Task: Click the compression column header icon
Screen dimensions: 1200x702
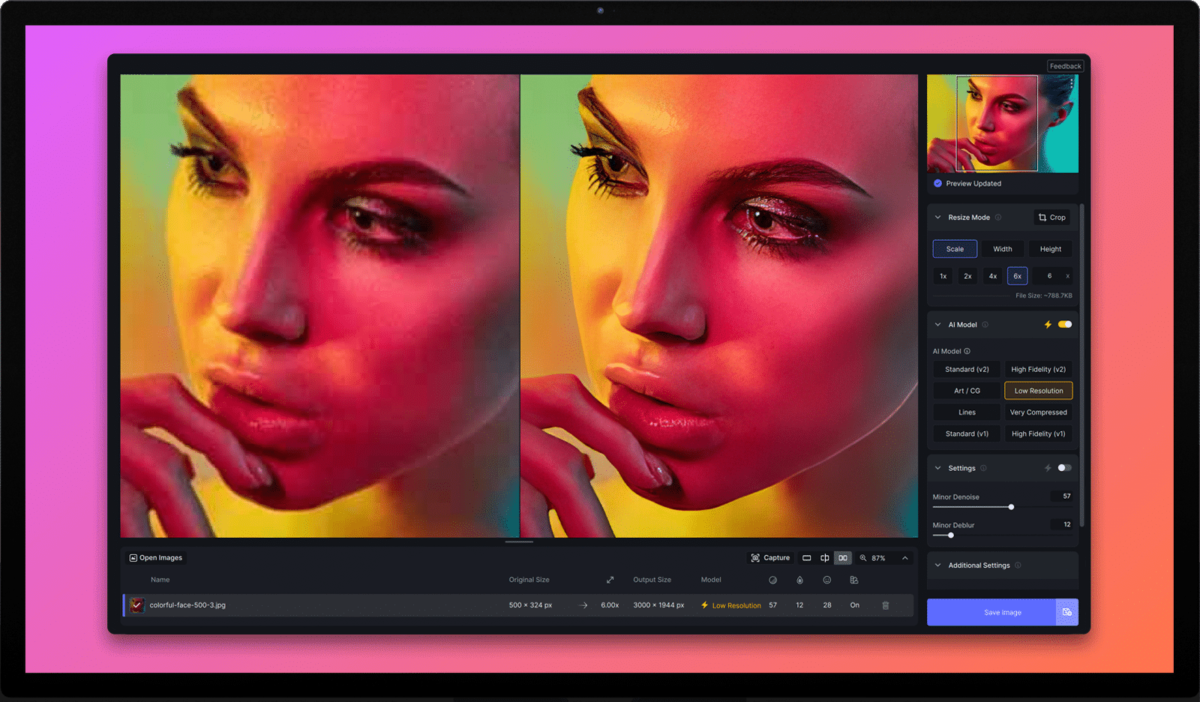Action: 854,580
